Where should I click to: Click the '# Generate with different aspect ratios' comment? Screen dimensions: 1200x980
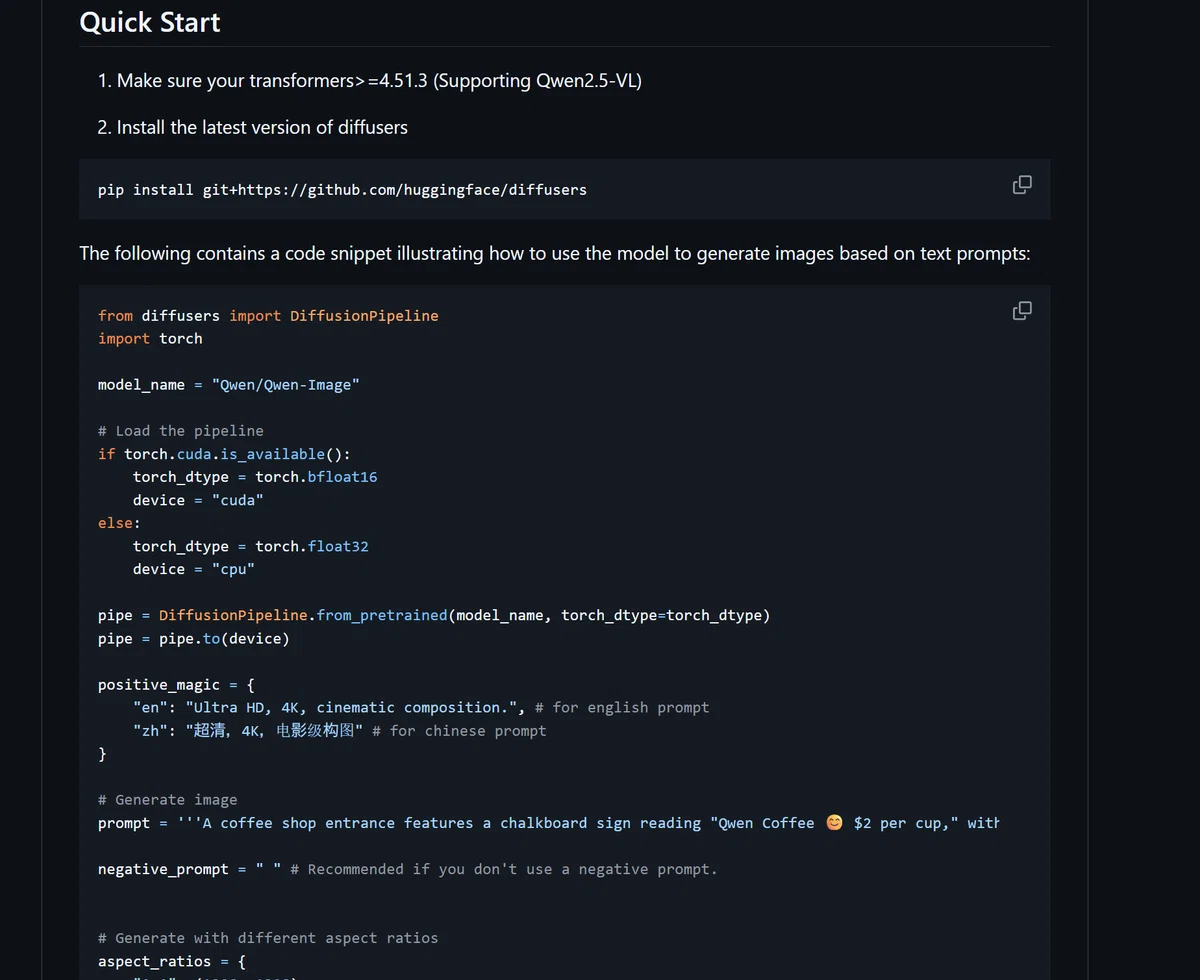268,937
